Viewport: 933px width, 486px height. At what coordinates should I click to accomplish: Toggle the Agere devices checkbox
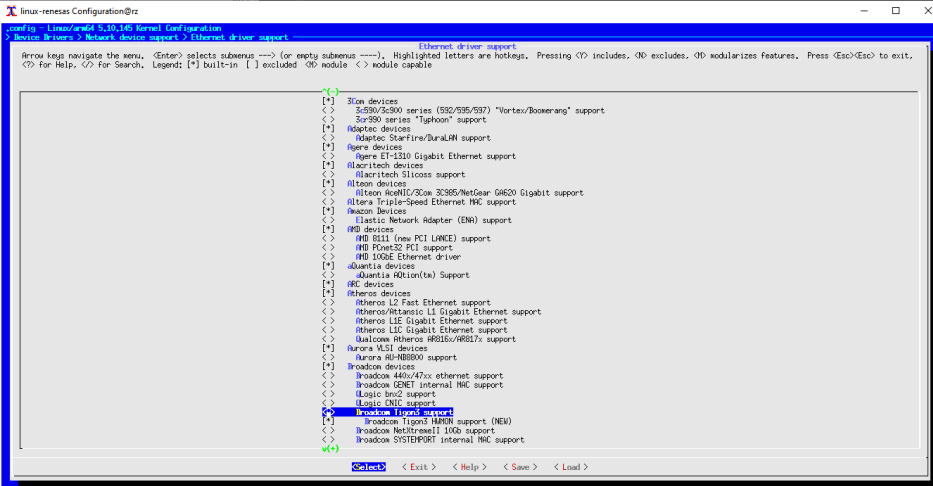coord(328,147)
